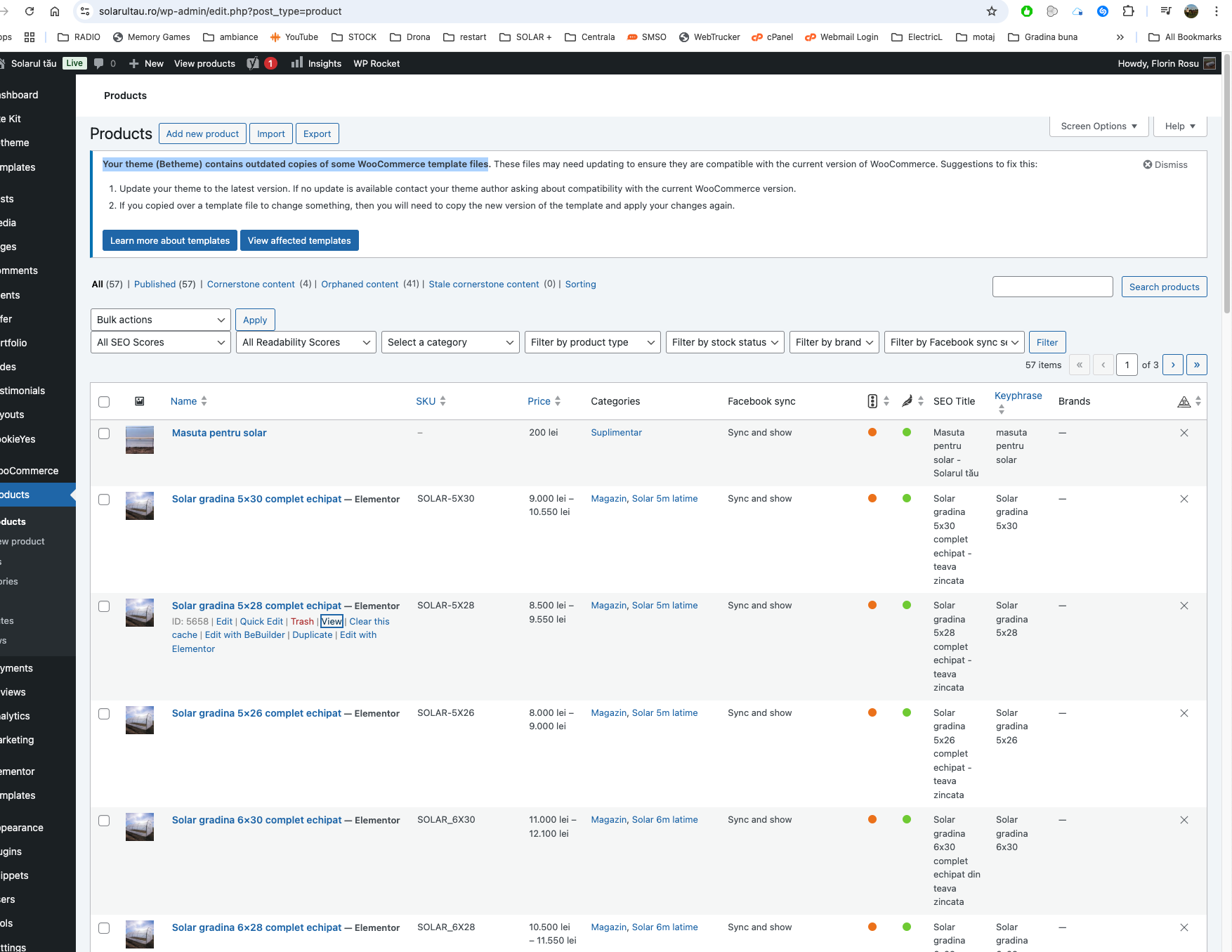The width and height of the screenshot is (1232, 952).
Task: Sort by Yoast SEO score column icon
Action: pyautogui.click(x=872, y=401)
